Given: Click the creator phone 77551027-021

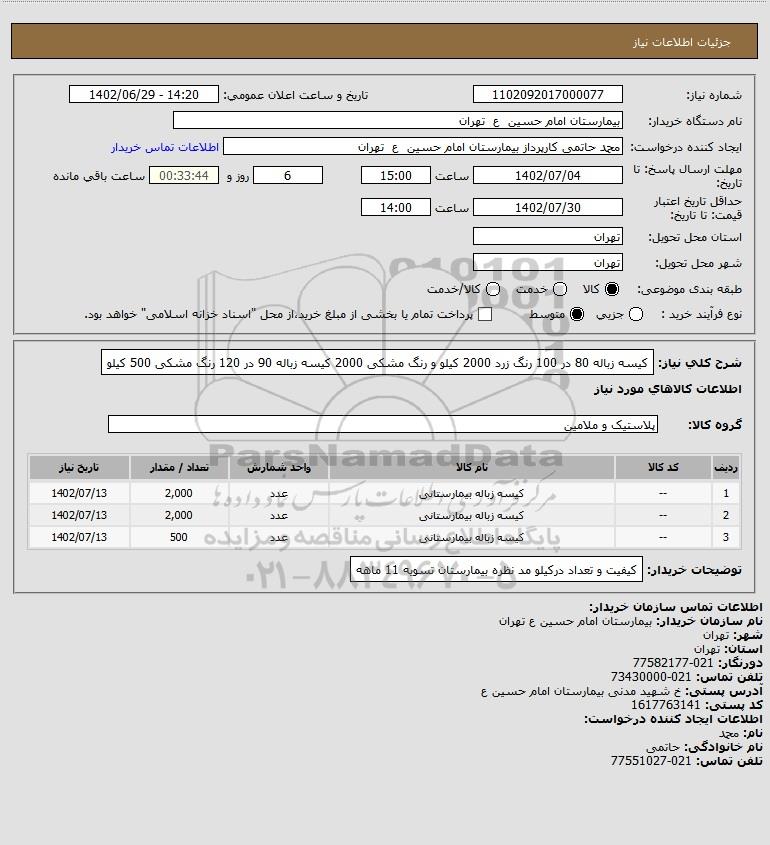Looking at the screenshot, I should tap(651, 761).
